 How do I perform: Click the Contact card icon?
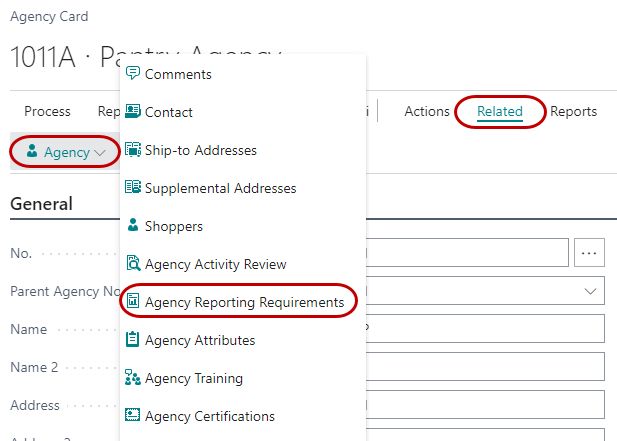point(132,112)
